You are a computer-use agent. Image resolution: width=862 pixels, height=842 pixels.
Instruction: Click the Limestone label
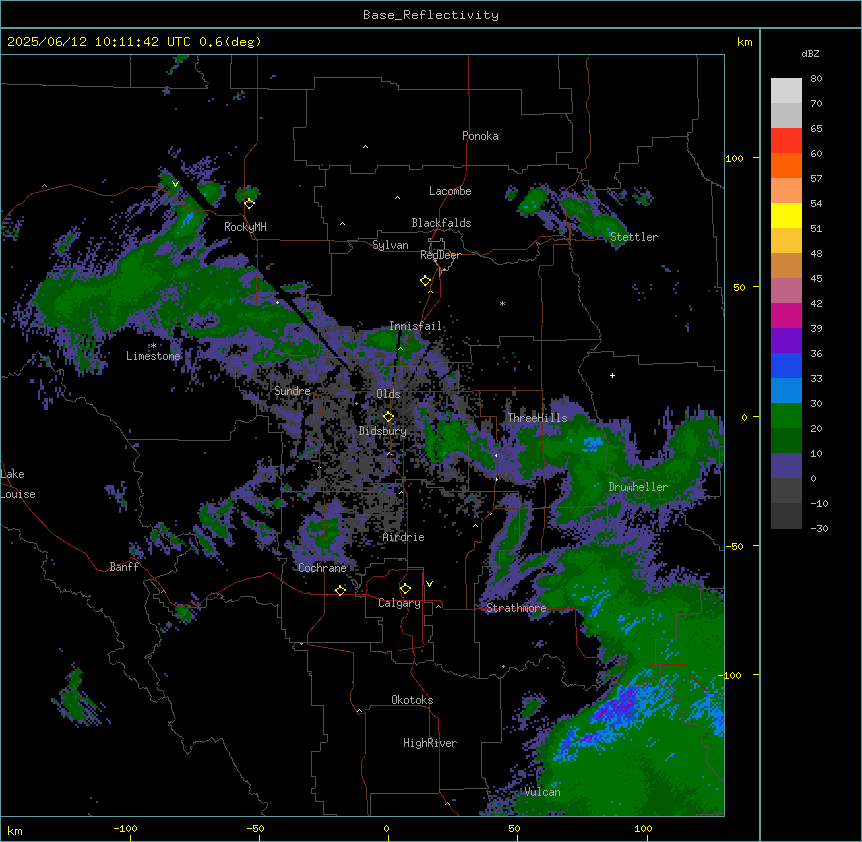[x=153, y=356]
